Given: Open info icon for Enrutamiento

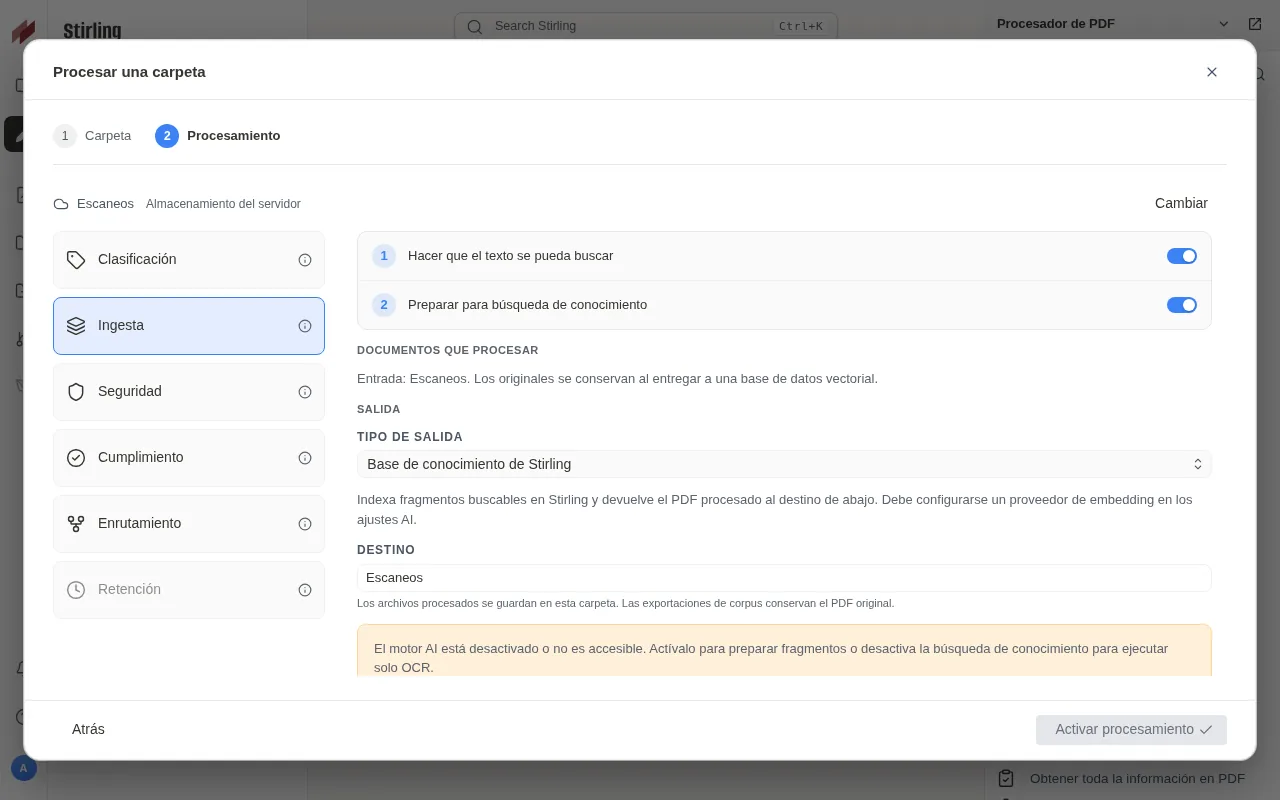Looking at the screenshot, I should coord(305,524).
